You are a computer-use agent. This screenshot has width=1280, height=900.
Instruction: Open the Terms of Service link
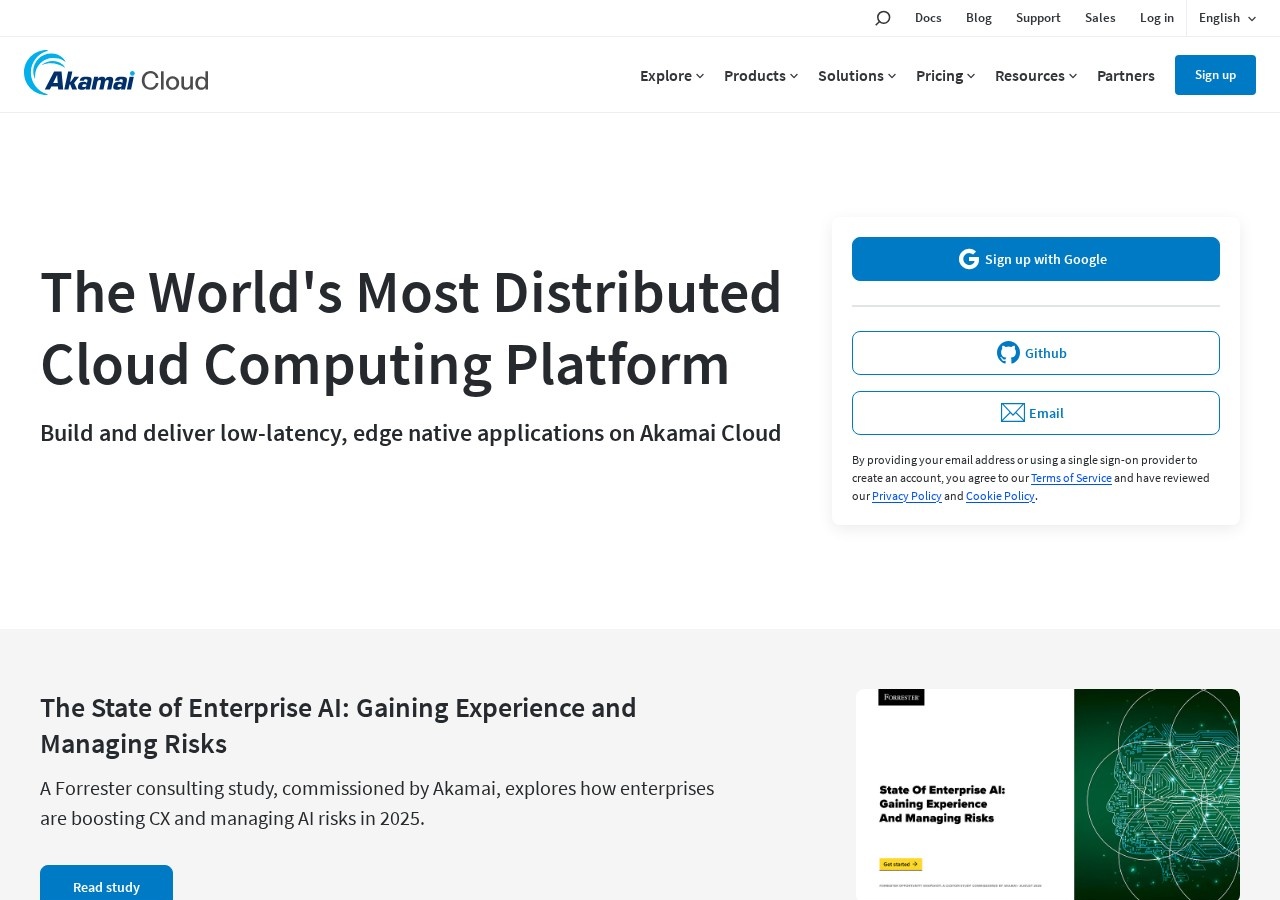[1071, 478]
